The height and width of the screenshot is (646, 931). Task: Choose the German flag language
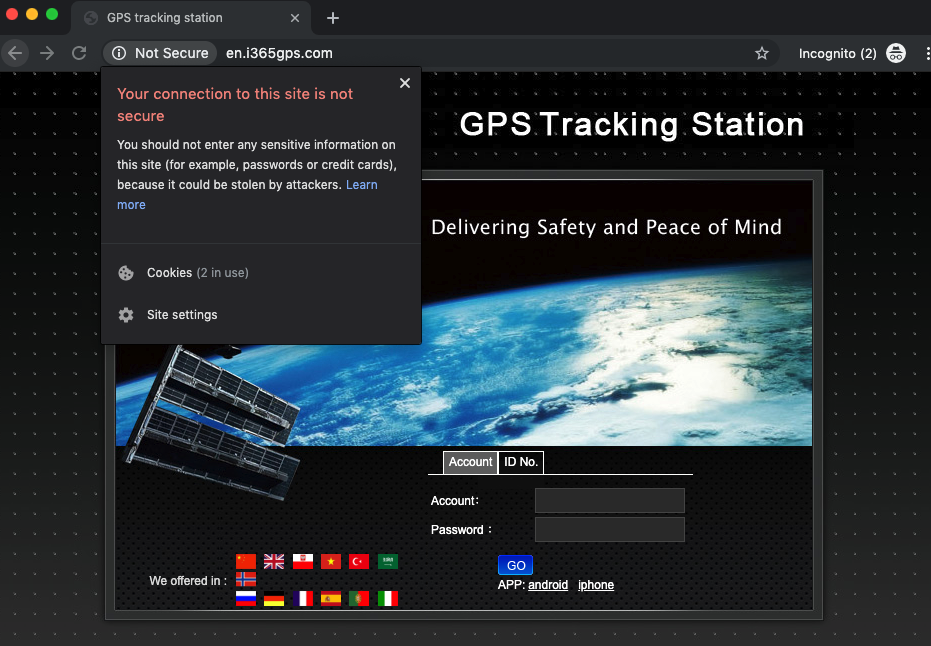click(274, 599)
